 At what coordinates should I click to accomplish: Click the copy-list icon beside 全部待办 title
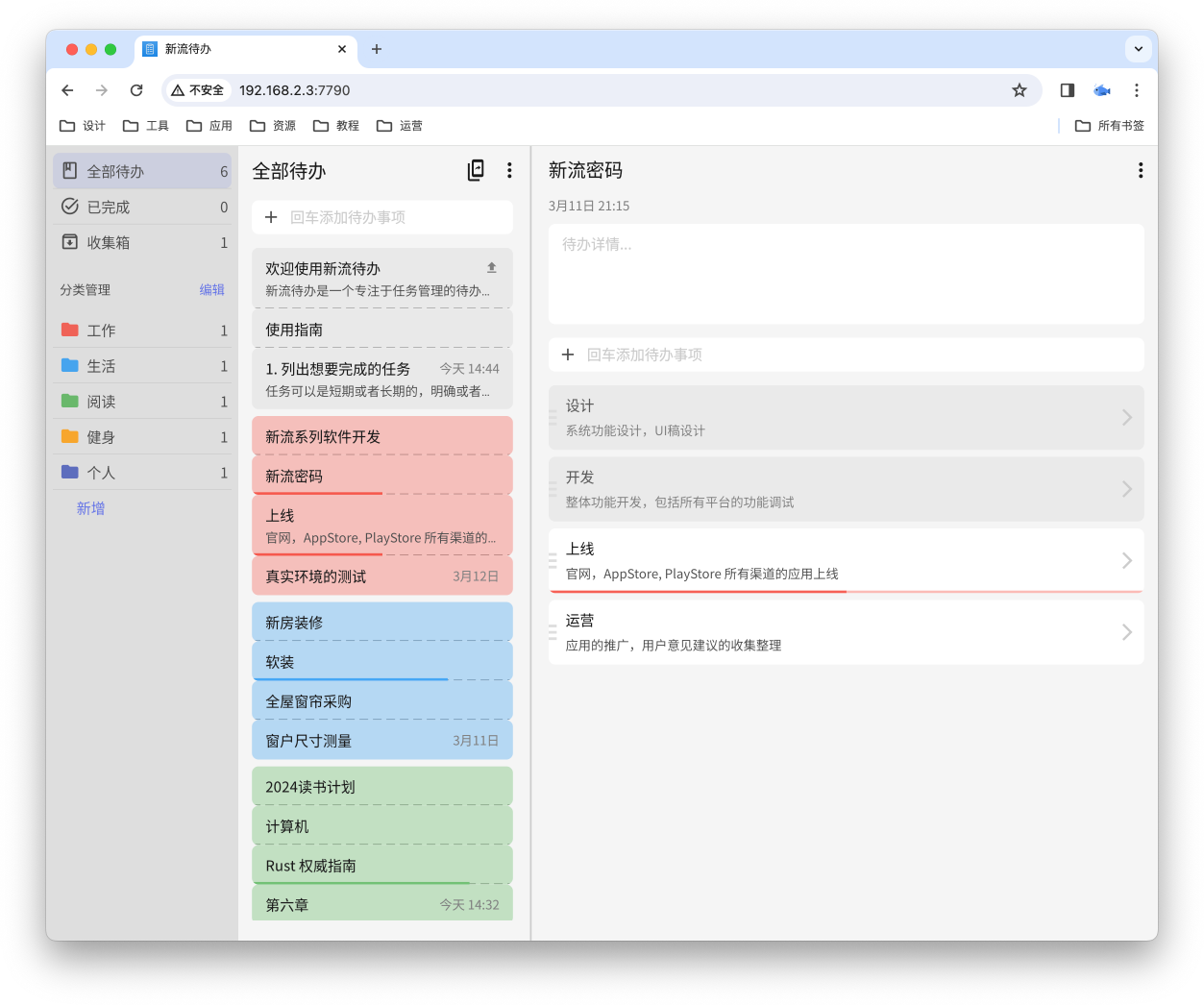476,170
